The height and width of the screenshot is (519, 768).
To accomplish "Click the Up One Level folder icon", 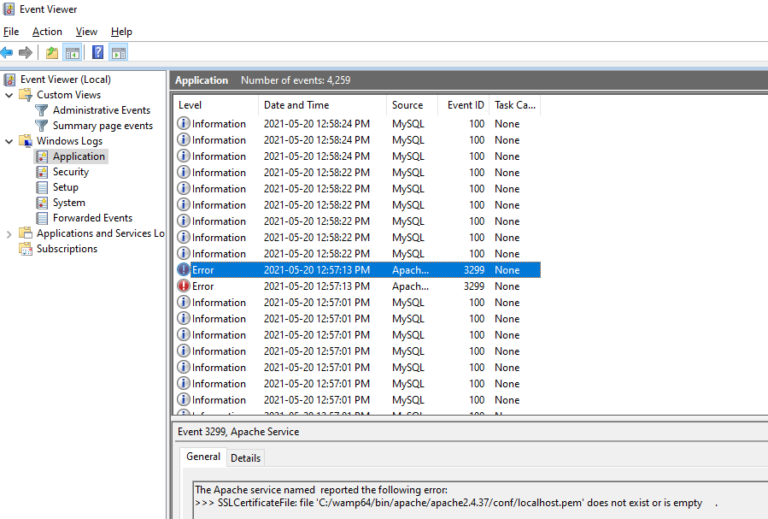I will [52, 53].
